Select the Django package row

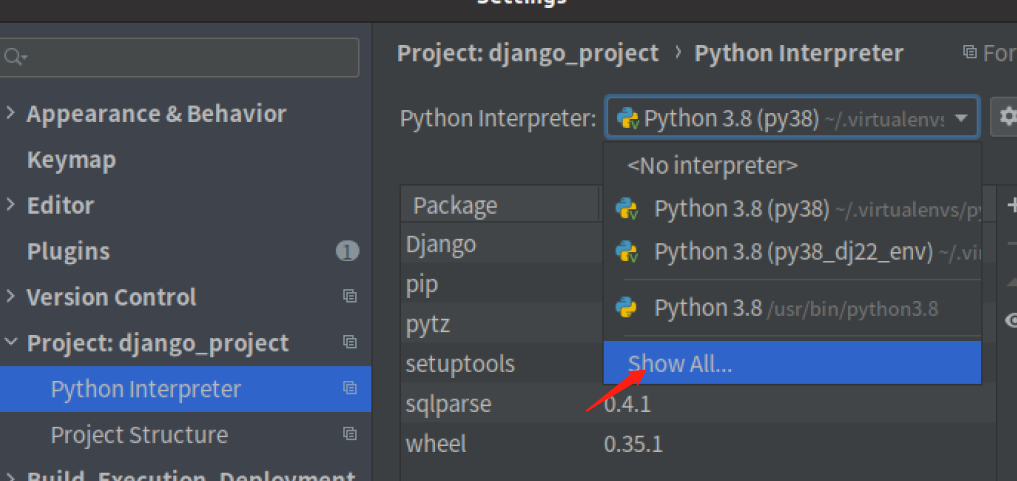tap(502, 244)
